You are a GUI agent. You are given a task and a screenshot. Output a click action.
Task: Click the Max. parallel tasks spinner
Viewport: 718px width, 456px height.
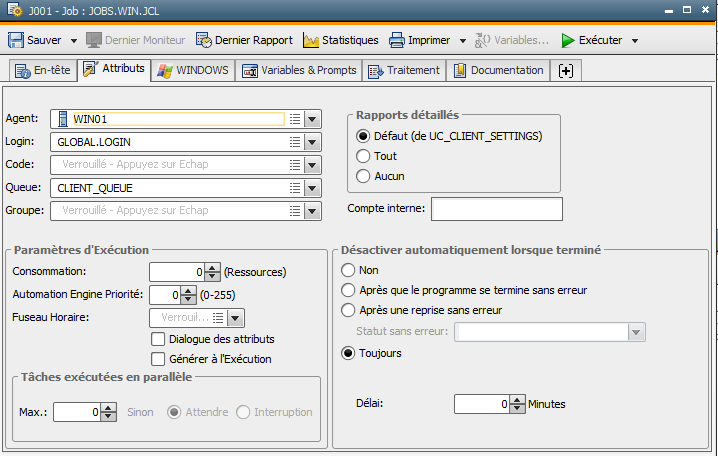point(109,412)
